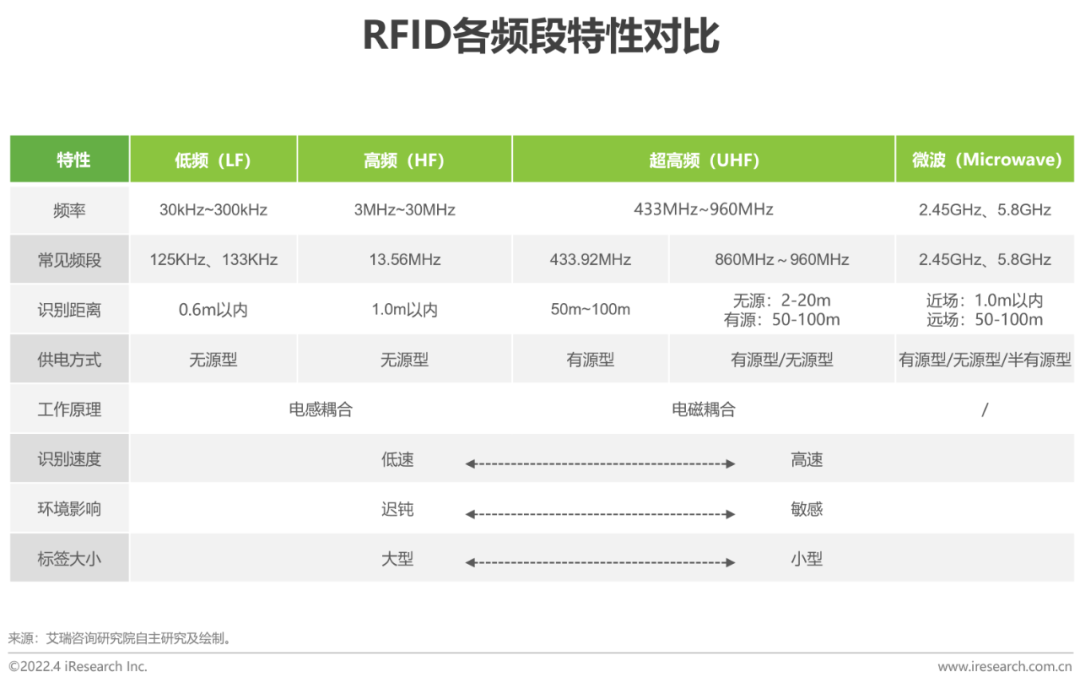Click '2.45GHz、5.8GHz' in the 常见频段 row
Viewport: 1080px width, 699px height.
pyautogui.click(x=985, y=260)
